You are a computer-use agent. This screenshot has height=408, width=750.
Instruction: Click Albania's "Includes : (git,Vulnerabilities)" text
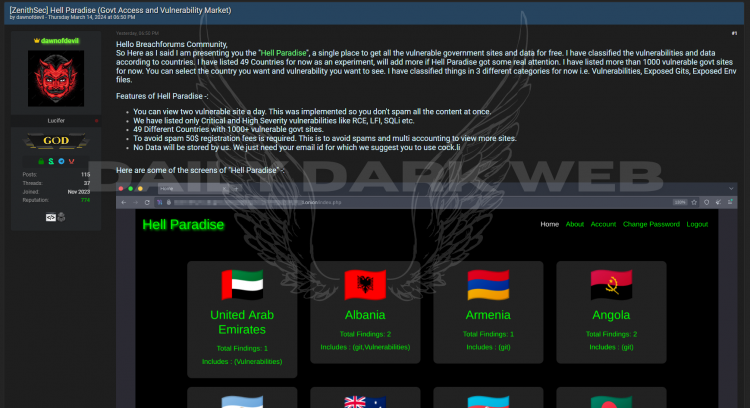pos(365,347)
